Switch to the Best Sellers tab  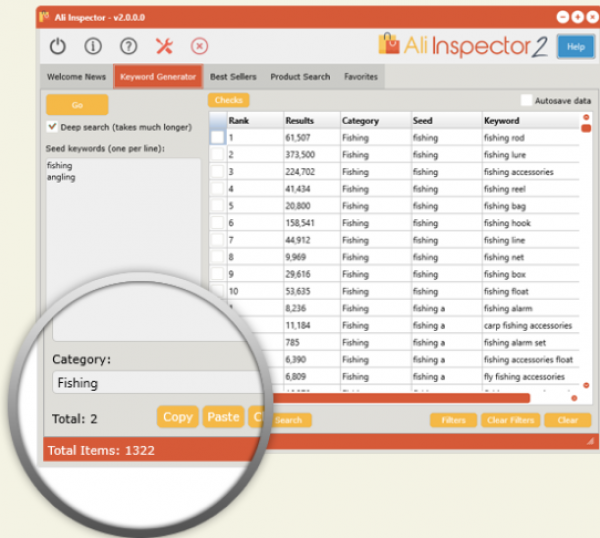tap(233, 77)
